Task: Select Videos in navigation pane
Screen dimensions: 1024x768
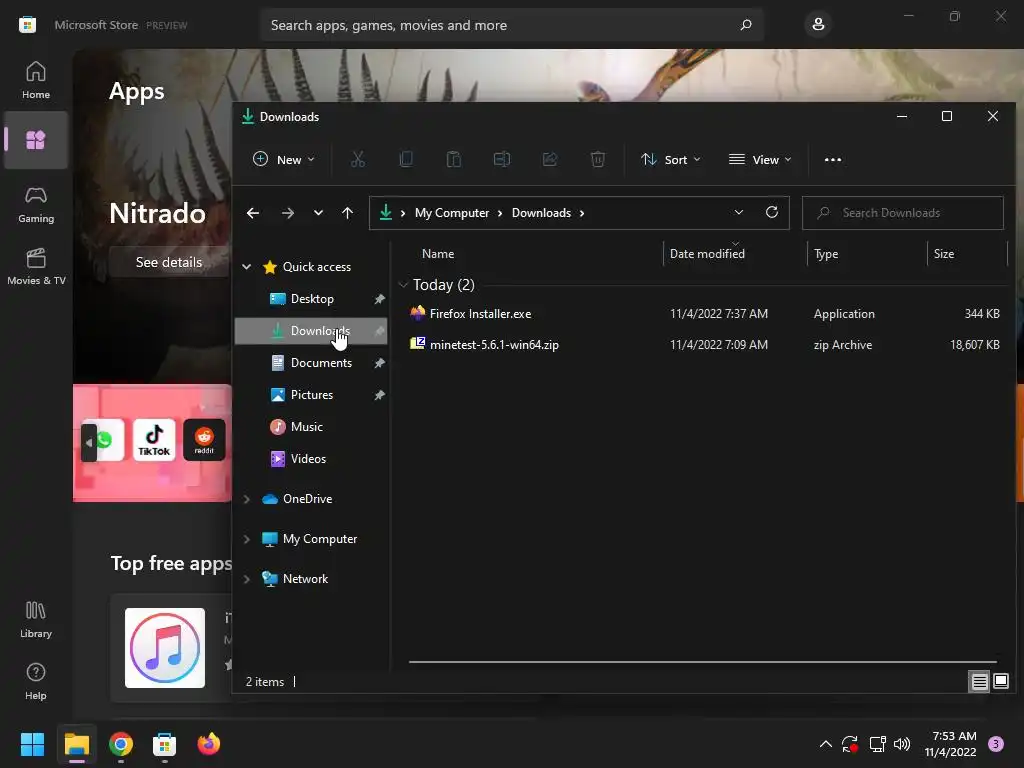Action: pyautogui.click(x=312, y=458)
